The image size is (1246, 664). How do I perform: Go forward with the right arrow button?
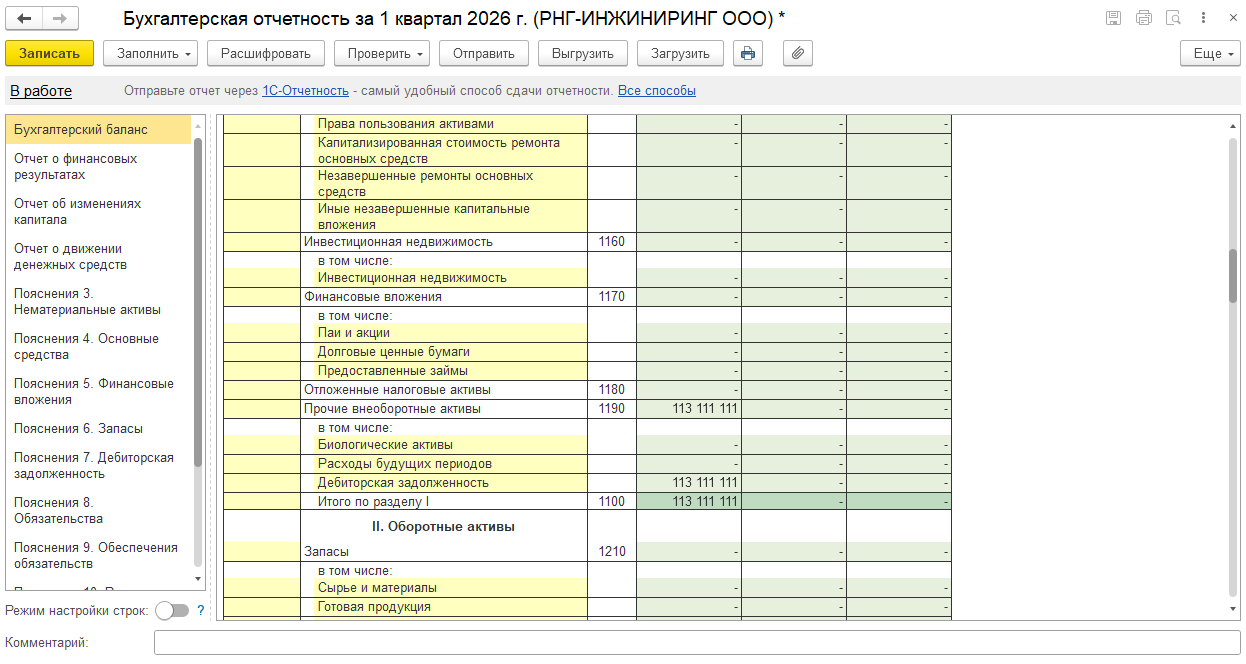click(60, 18)
